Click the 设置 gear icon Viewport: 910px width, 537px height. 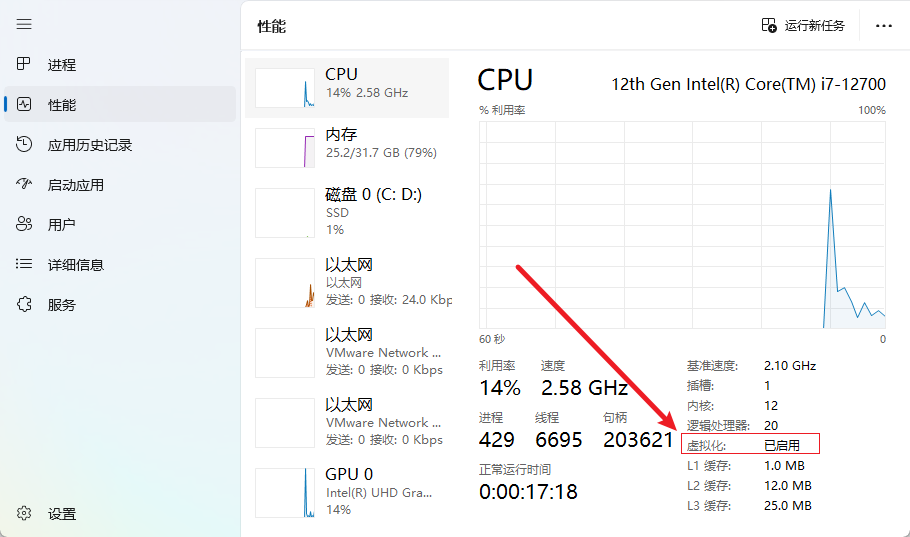pos(24,513)
